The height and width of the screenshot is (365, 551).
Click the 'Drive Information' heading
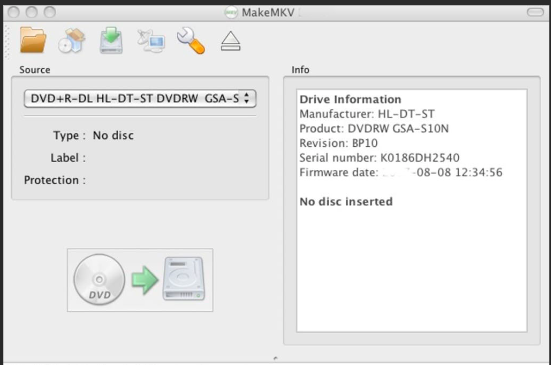click(x=350, y=99)
